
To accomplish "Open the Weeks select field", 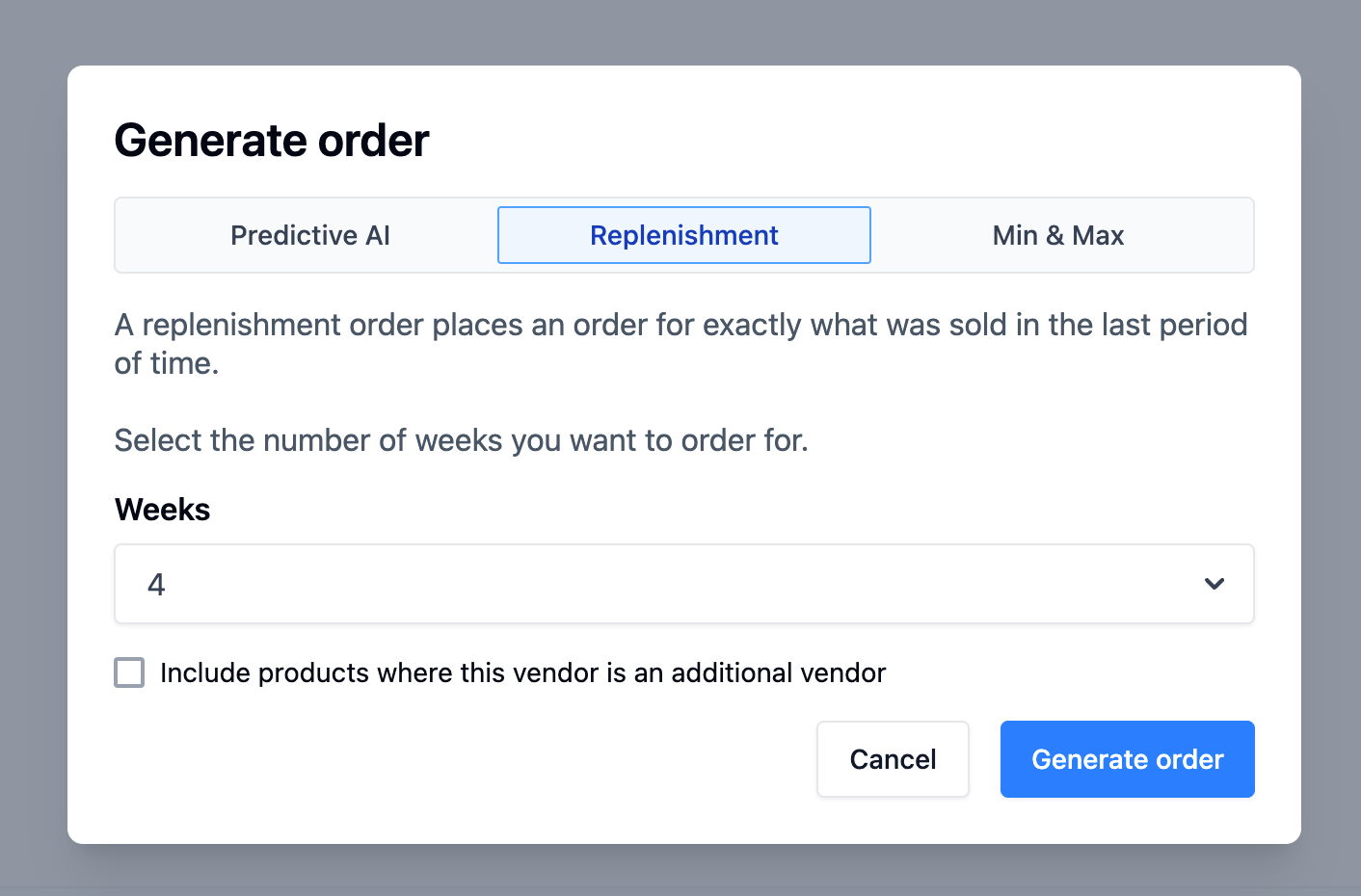I will point(675,584).
